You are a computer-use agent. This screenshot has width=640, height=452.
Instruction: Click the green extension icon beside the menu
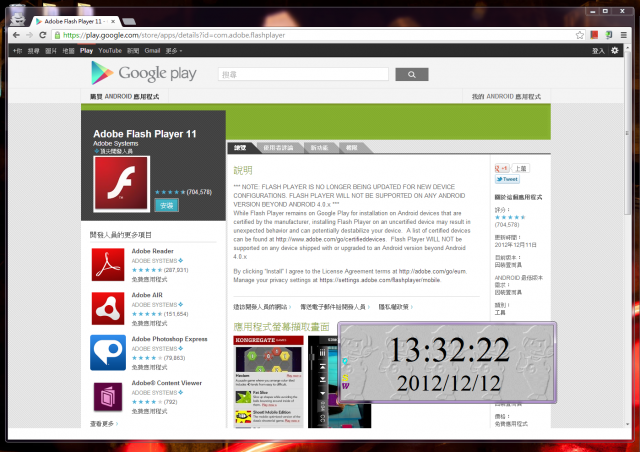609,35
